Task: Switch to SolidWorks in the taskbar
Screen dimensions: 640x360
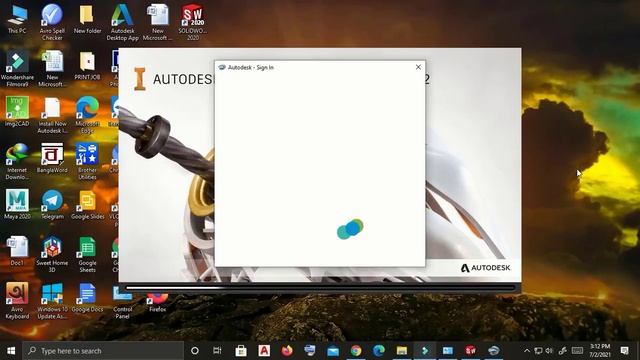Action: coord(471,351)
